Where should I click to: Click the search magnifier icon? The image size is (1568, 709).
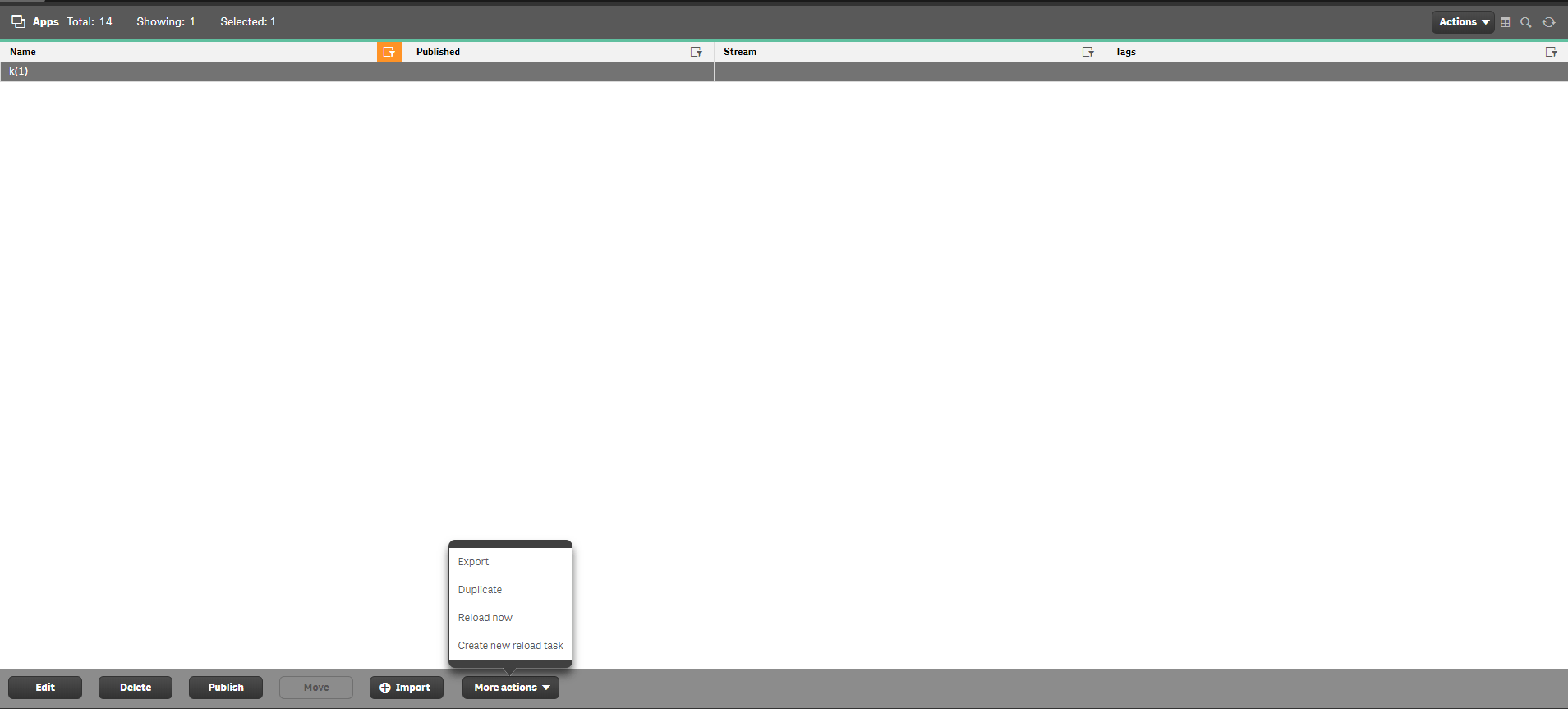click(1526, 22)
